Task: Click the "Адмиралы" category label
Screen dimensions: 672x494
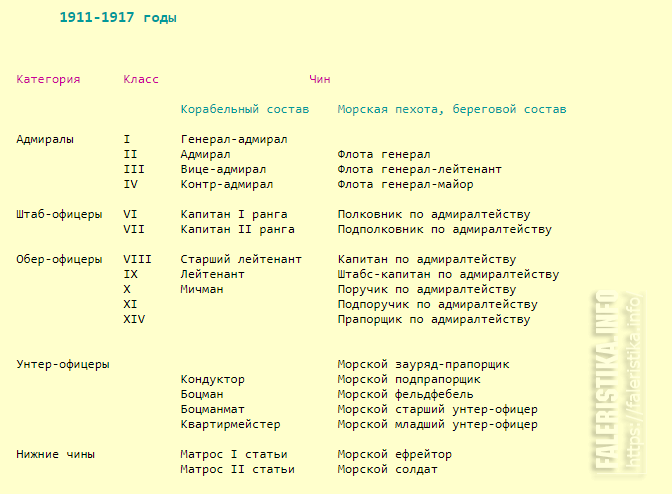Action: click(45, 139)
